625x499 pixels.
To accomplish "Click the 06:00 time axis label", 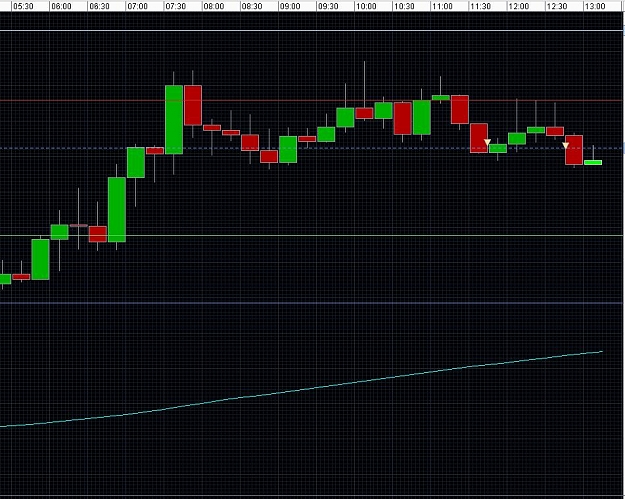I will (x=61, y=6).
